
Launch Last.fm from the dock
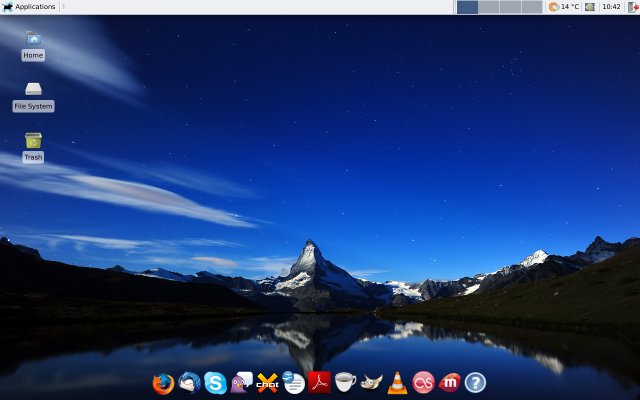coord(423,383)
